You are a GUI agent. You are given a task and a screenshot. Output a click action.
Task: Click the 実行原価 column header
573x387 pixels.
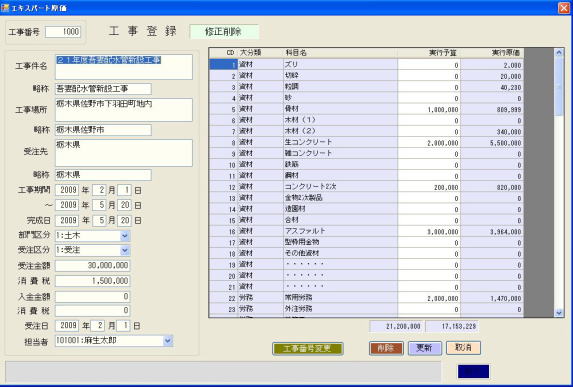[x=492, y=53]
